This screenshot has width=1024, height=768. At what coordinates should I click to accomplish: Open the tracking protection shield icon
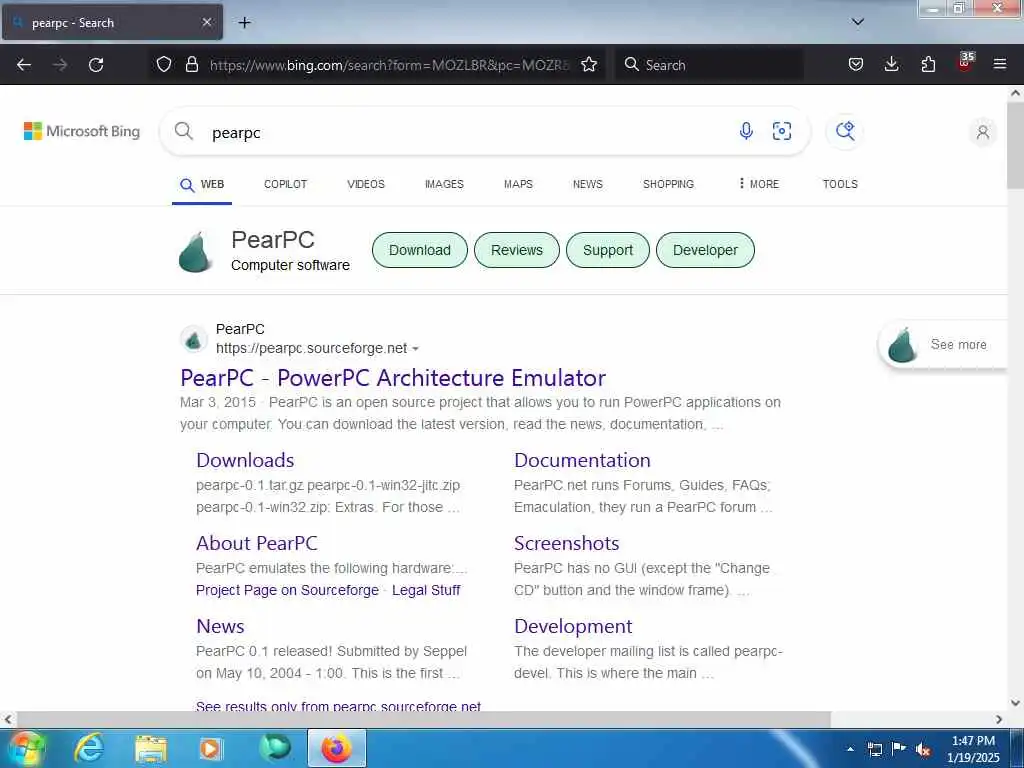164,64
